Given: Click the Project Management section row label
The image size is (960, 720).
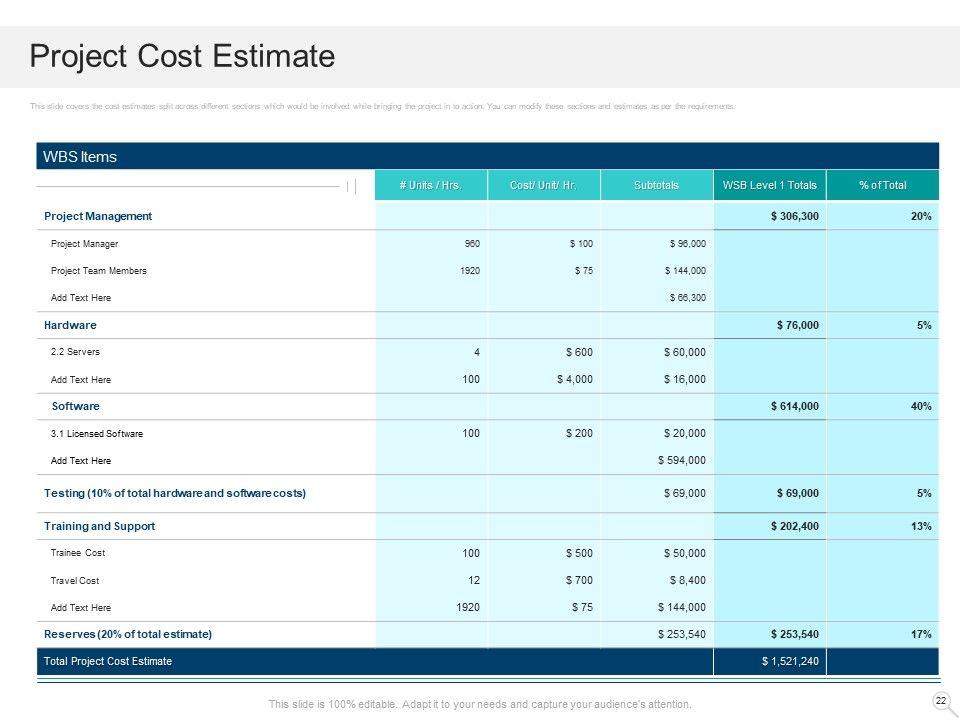Looking at the screenshot, I should click(x=98, y=216).
